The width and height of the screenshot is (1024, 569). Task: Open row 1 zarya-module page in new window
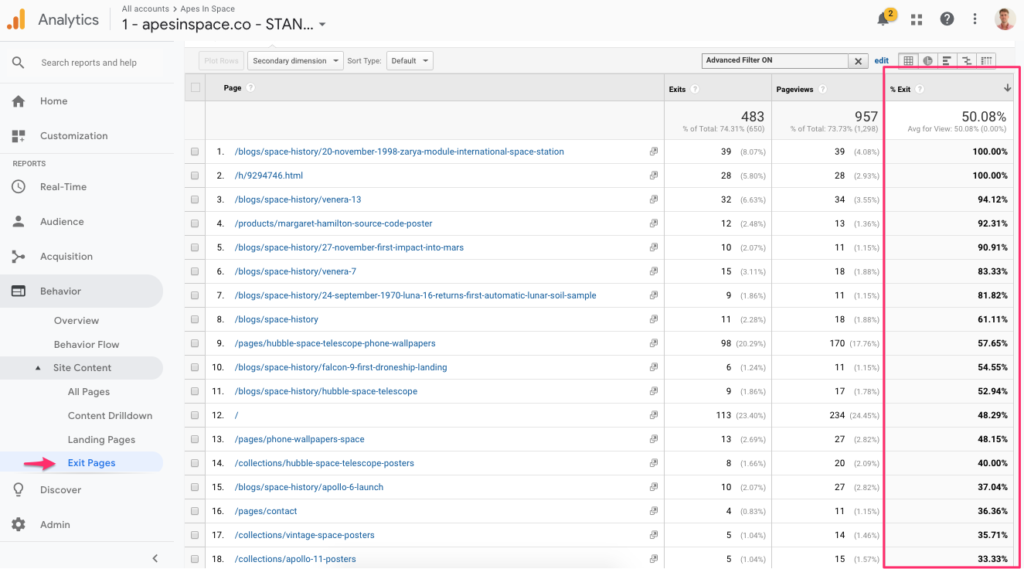[x=653, y=152]
